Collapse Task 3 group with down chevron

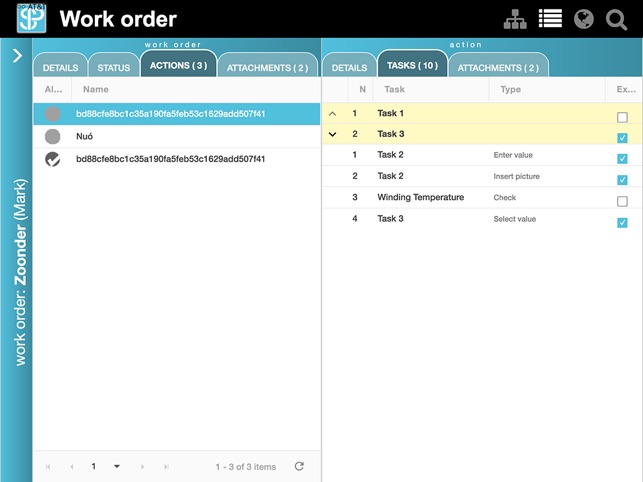(333, 134)
